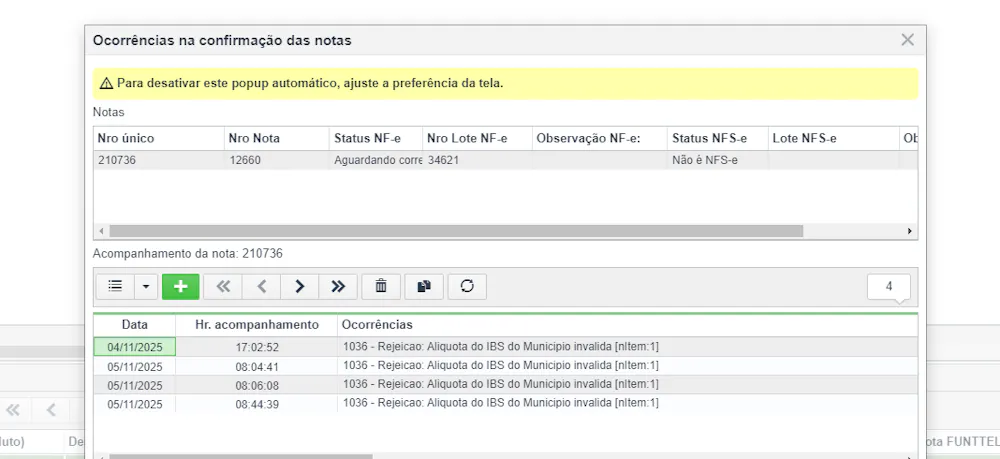
Task: Select date cell 04/11/2025
Action: tap(135, 347)
